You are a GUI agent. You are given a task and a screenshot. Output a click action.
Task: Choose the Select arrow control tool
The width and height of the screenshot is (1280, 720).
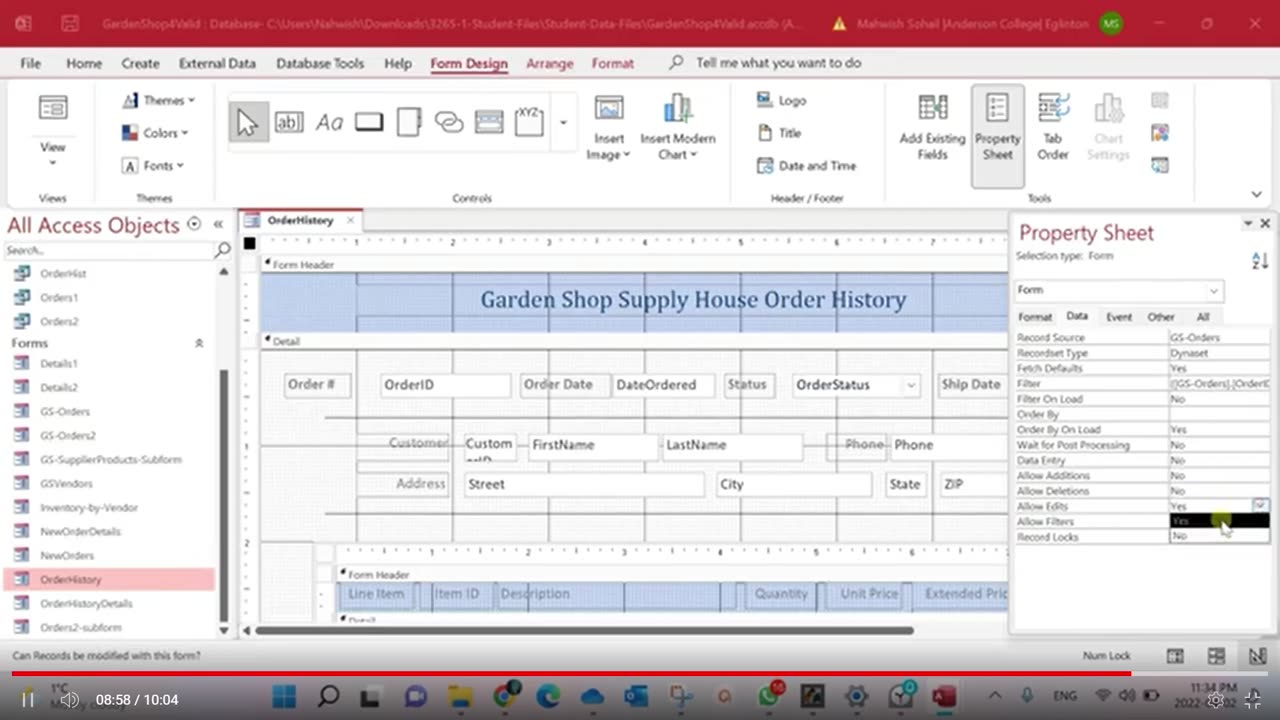[x=248, y=122]
